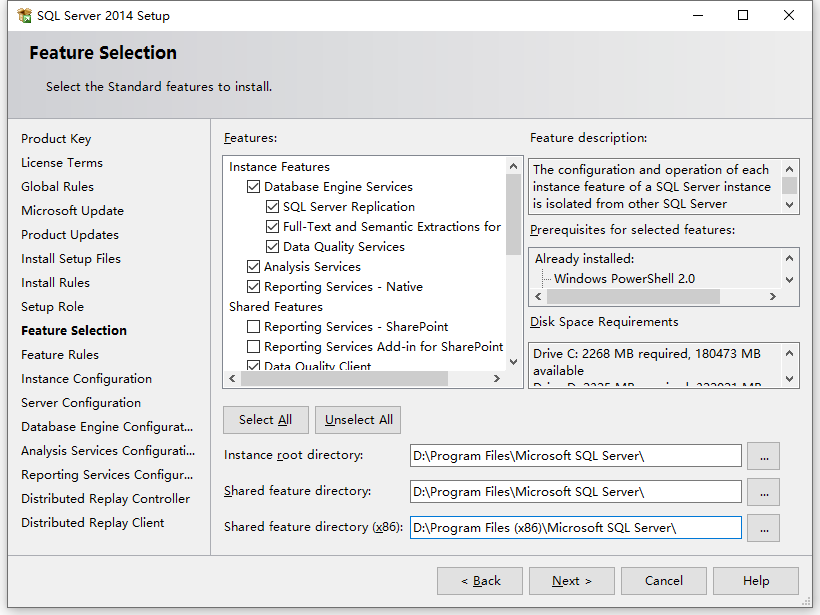Image resolution: width=820 pixels, height=615 pixels.
Task: Click the SQL Server Setup title bar icon
Action: tap(24, 16)
